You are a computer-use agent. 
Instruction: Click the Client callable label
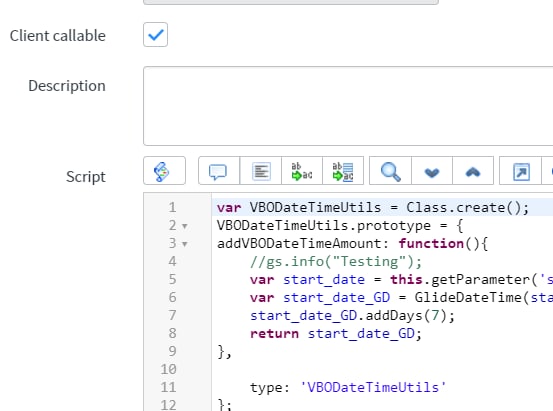(58, 36)
